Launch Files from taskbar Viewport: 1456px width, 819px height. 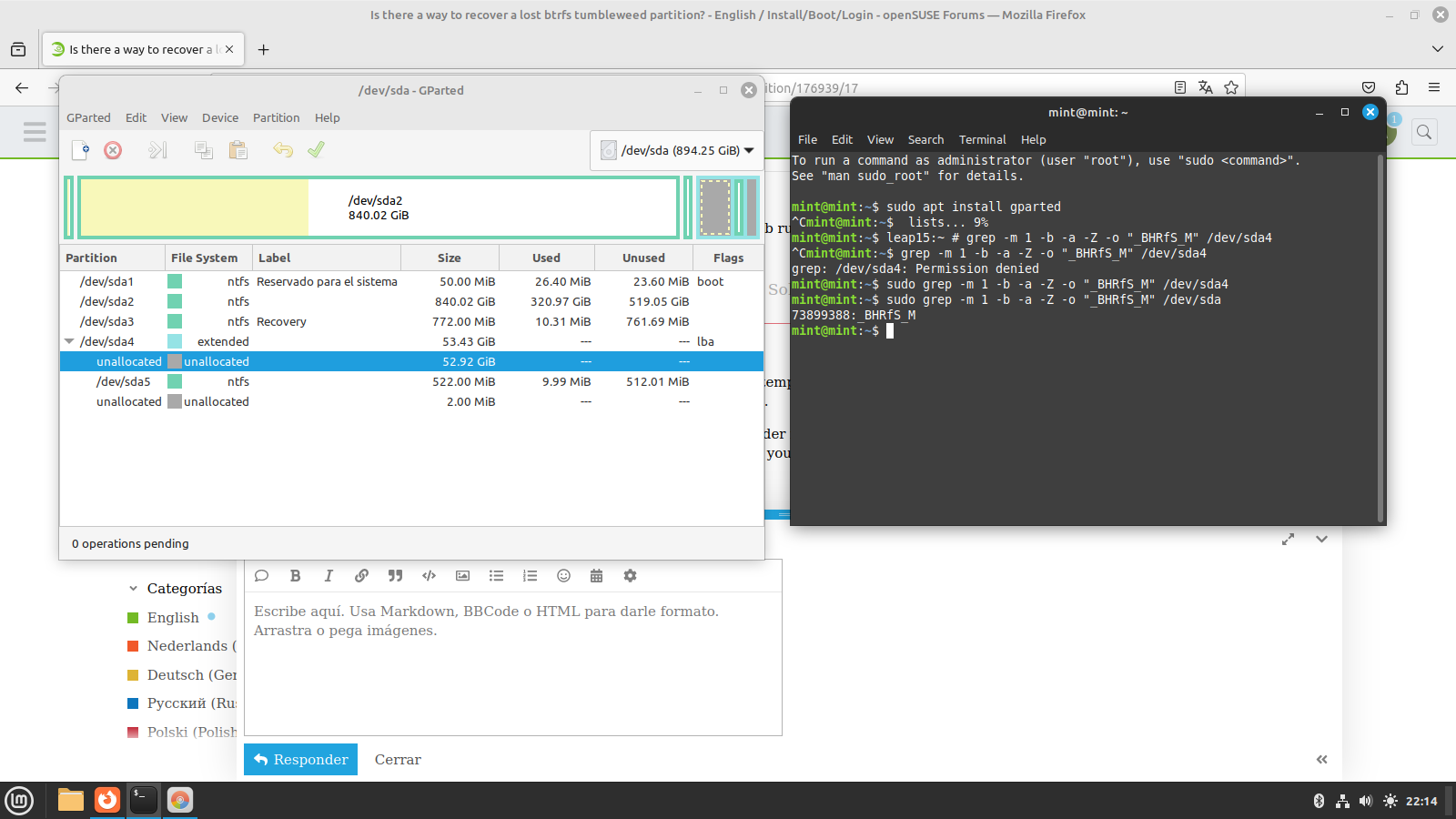71,800
